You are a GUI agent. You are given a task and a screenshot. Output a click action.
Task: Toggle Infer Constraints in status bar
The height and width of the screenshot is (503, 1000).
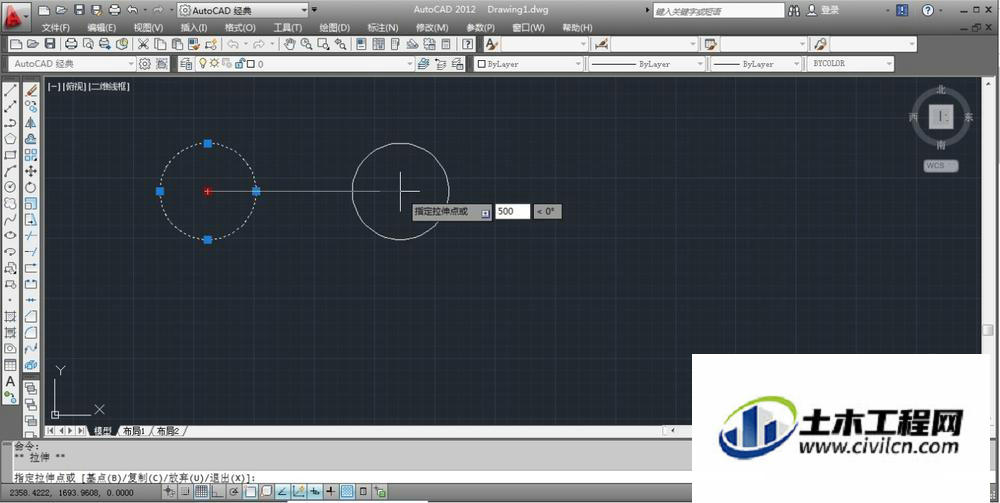(169, 492)
